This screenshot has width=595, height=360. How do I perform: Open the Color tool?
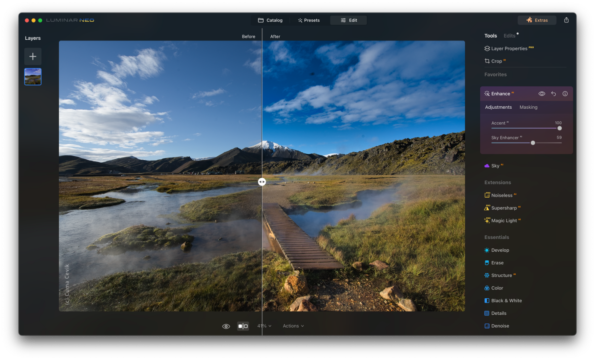(494, 288)
